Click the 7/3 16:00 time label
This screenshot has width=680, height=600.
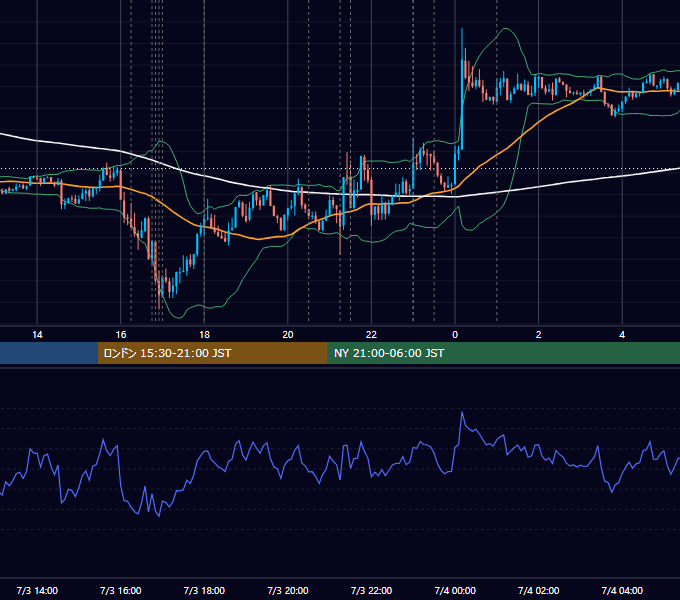tap(121, 590)
